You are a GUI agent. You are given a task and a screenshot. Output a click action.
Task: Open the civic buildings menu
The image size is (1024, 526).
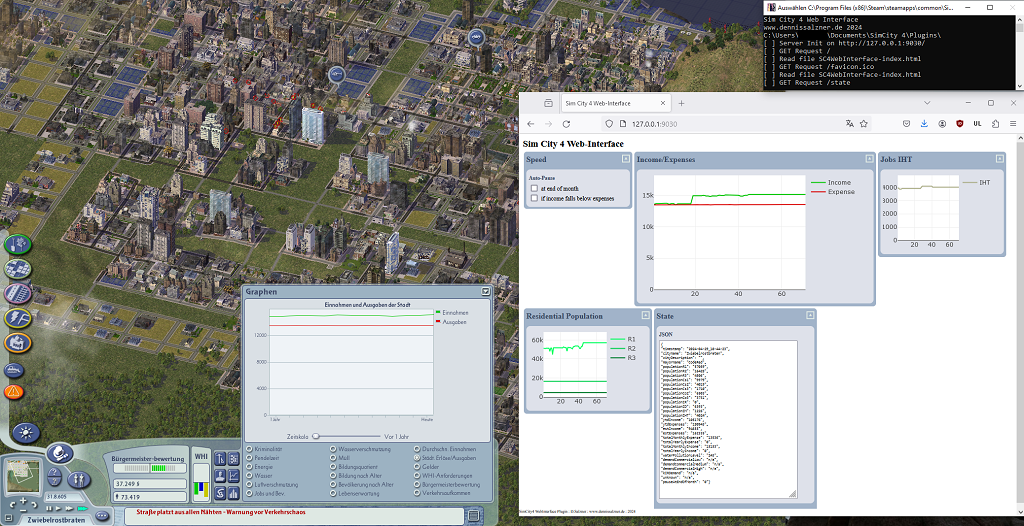[x=18, y=342]
